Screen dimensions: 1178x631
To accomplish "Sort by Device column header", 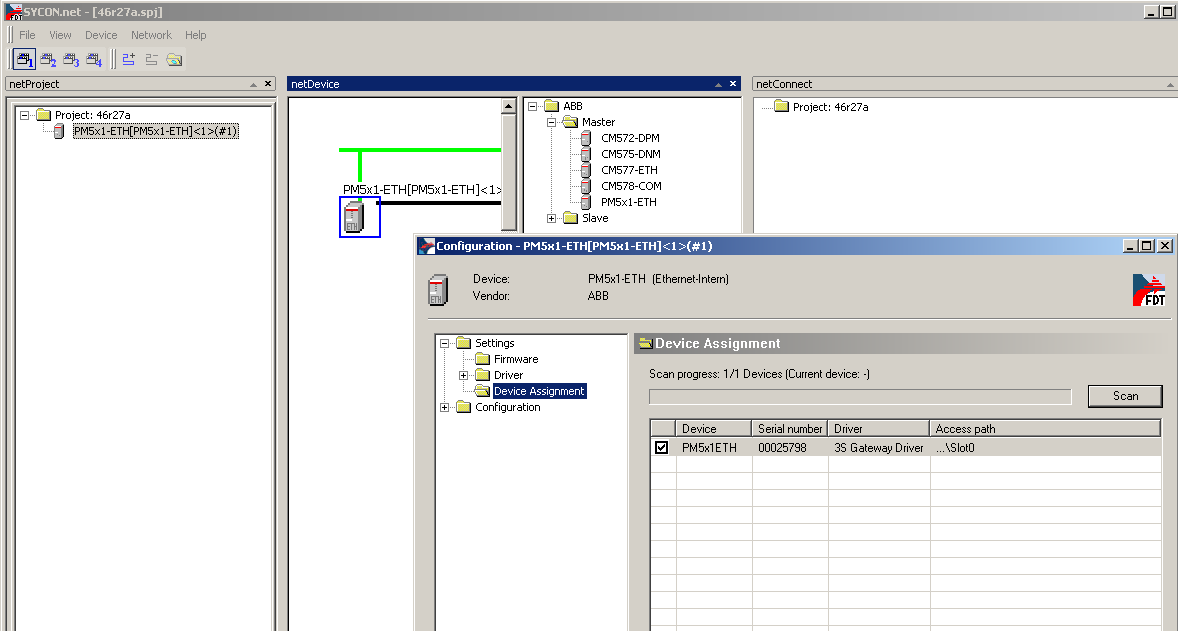I will [x=714, y=429].
